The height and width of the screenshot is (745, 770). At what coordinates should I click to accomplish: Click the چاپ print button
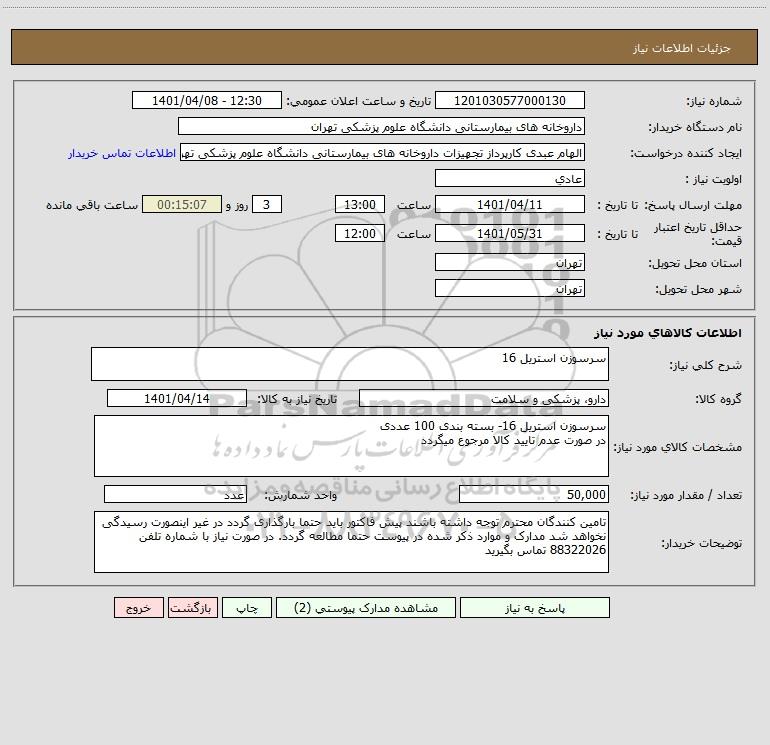coord(247,608)
